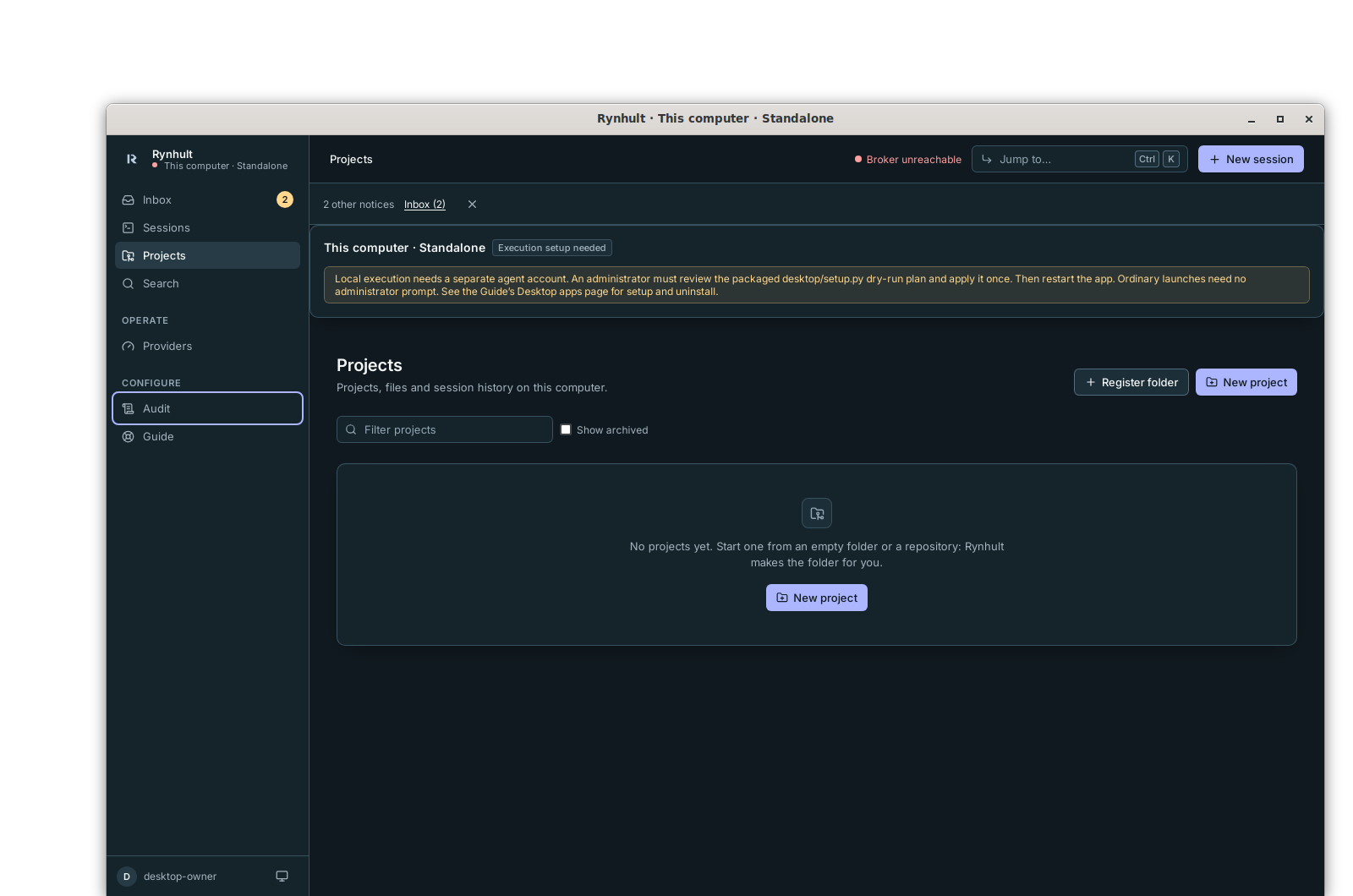Focus the Jump to command field

click(x=1080, y=159)
